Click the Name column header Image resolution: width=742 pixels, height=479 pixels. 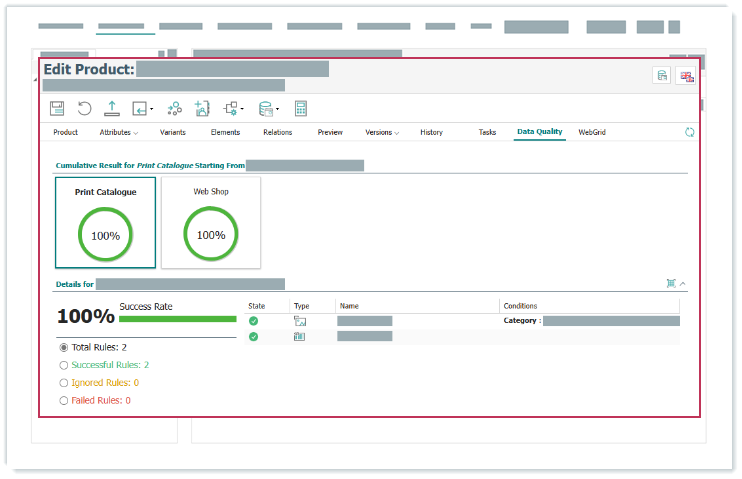[x=349, y=306]
